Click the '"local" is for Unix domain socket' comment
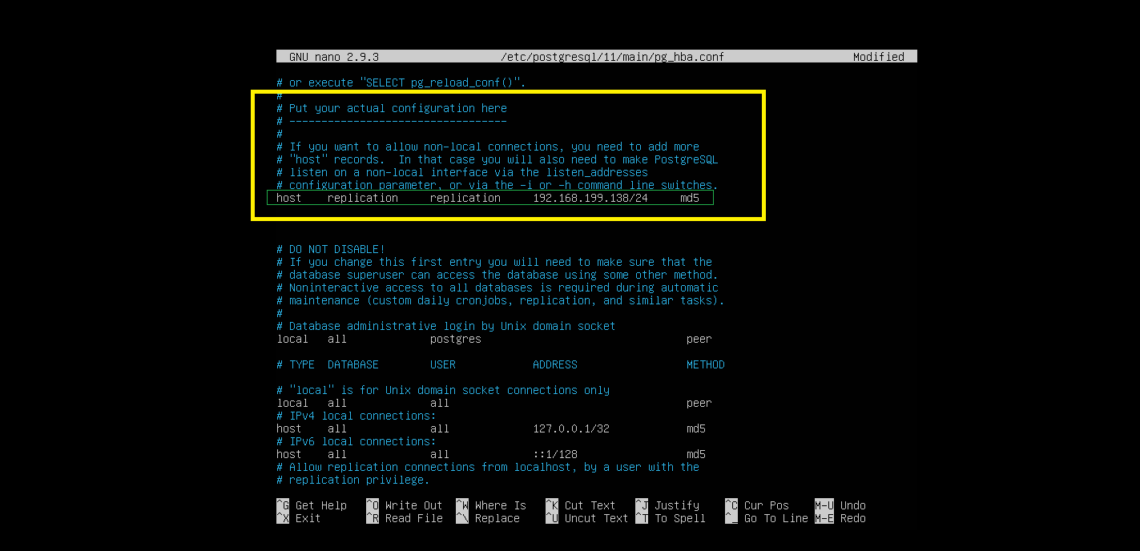1140x551 pixels. pyautogui.click(x=443, y=390)
